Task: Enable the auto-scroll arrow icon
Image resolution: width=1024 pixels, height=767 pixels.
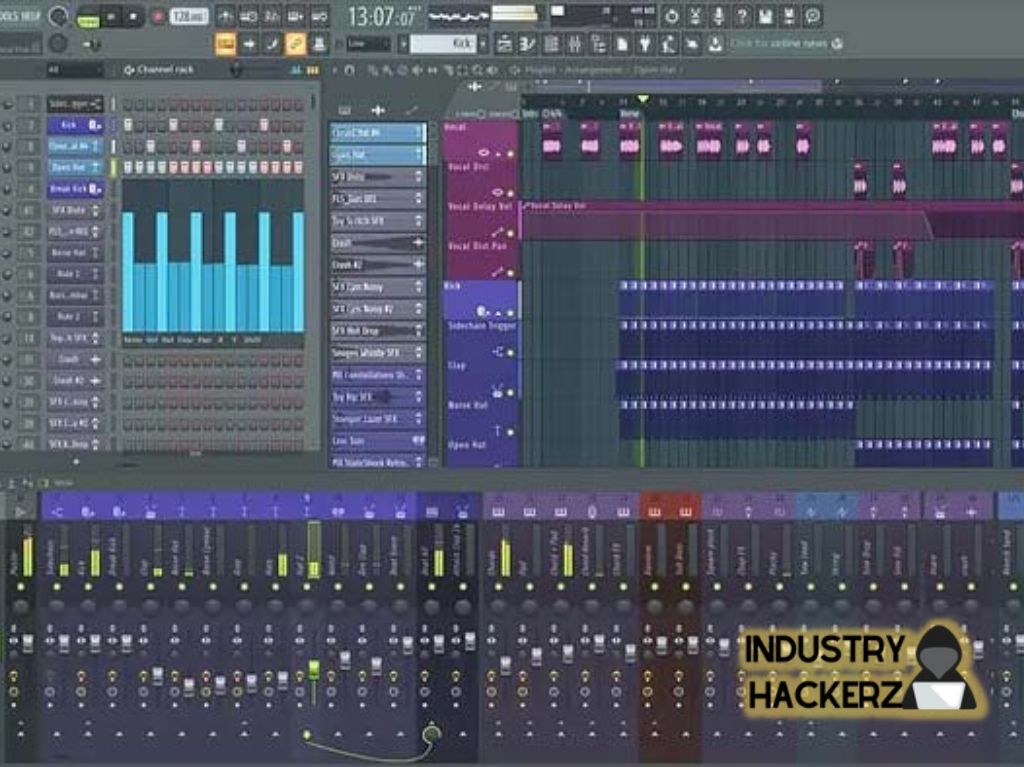Action: [249, 44]
